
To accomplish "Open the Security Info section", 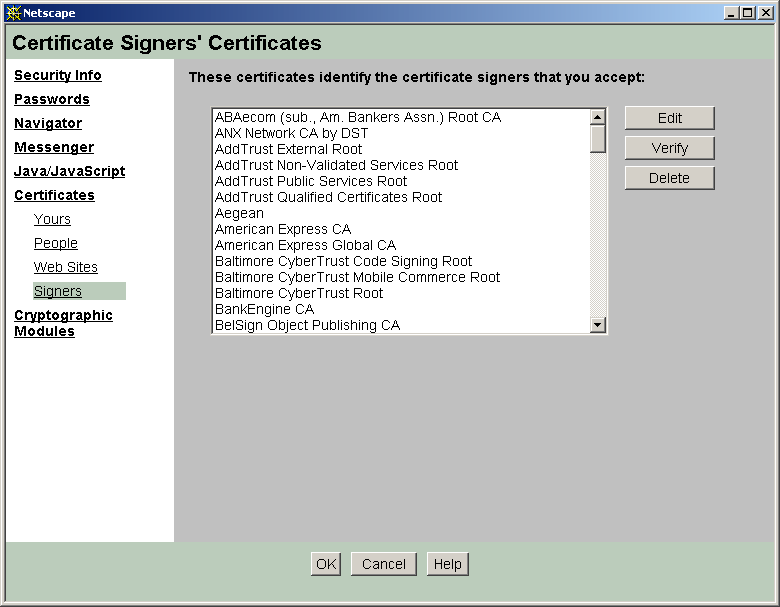I will pyautogui.click(x=58, y=75).
